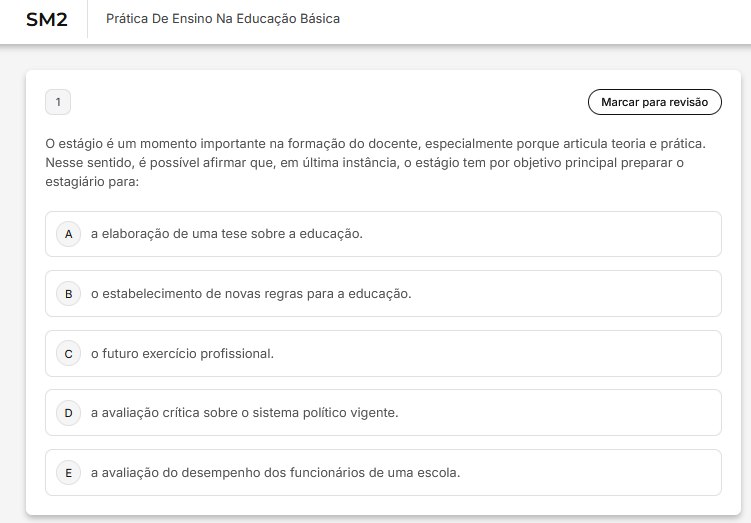The height and width of the screenshot is (523, 751).
Task: Pick the letter D circle
Action: click(68, 412)
